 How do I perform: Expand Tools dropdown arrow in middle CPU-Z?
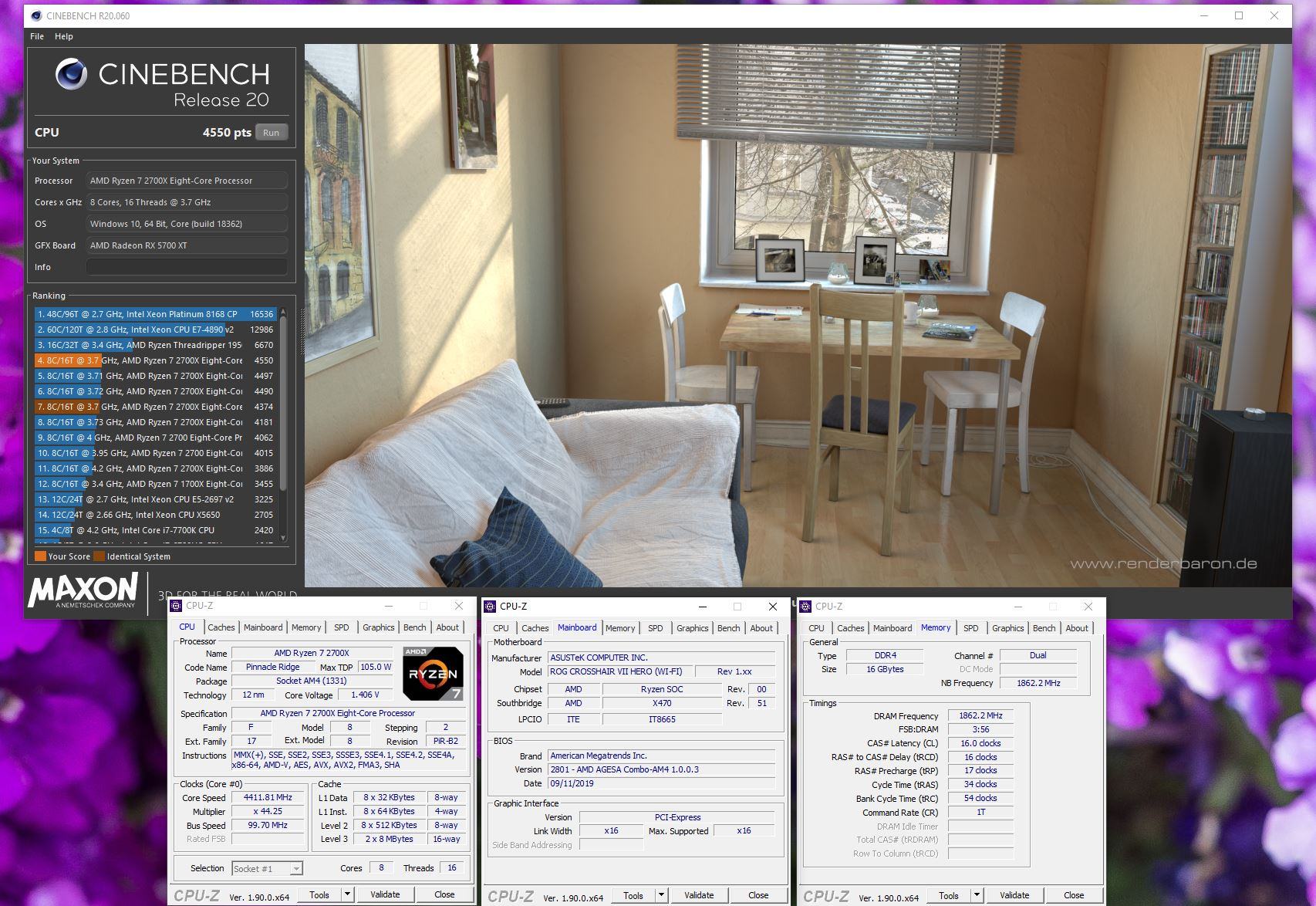tap(661, 895)
